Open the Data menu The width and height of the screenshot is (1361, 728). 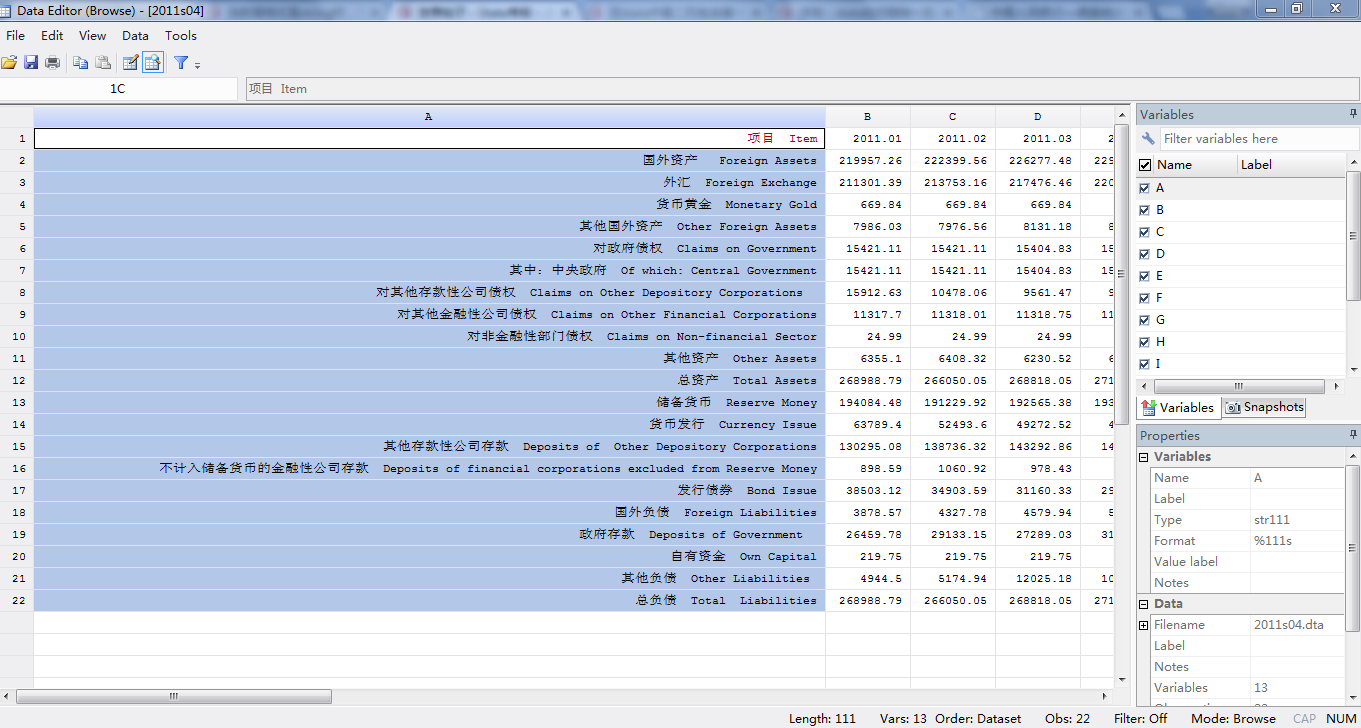(x=135, y=36)
